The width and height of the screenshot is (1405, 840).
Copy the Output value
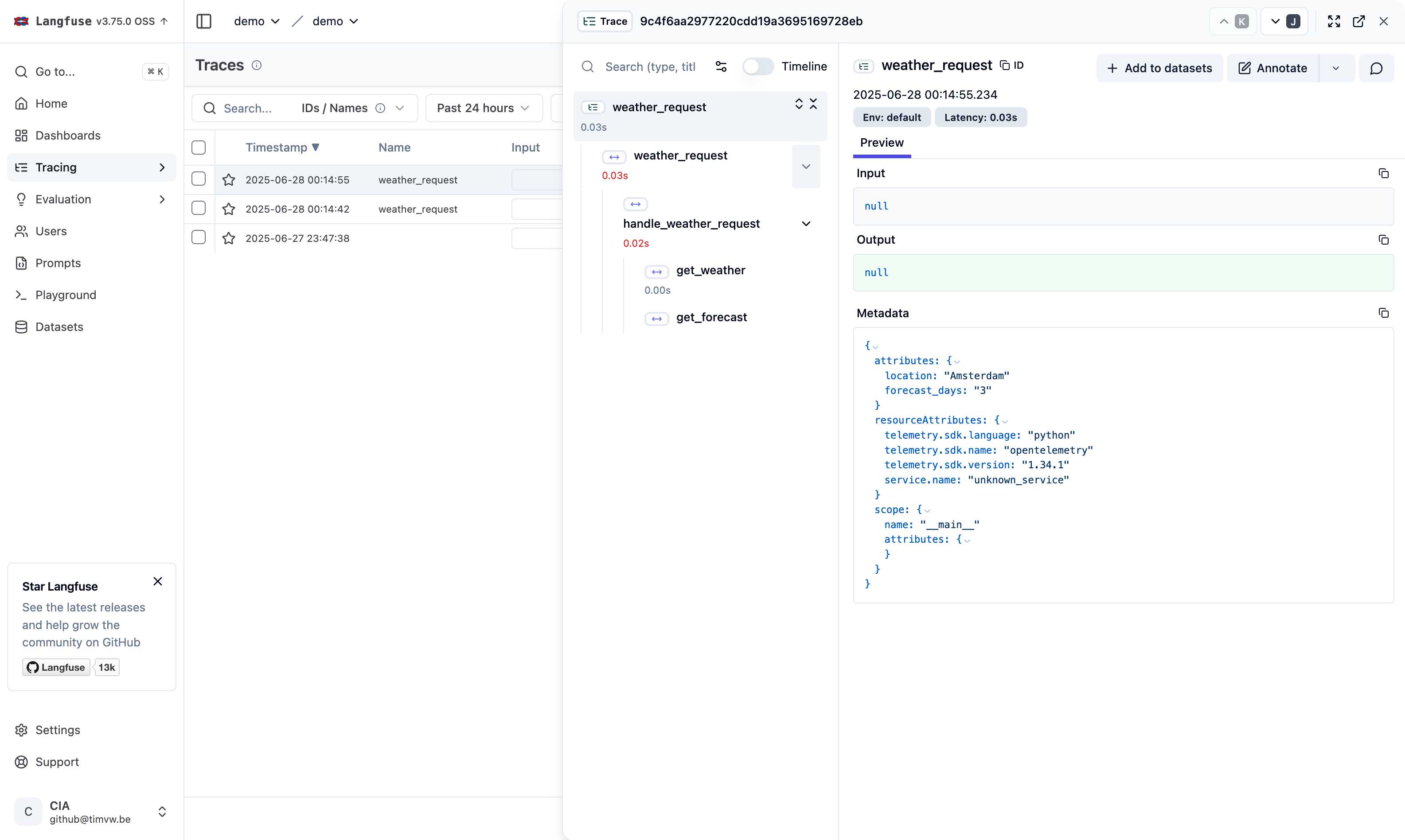tap(1383, 239)
